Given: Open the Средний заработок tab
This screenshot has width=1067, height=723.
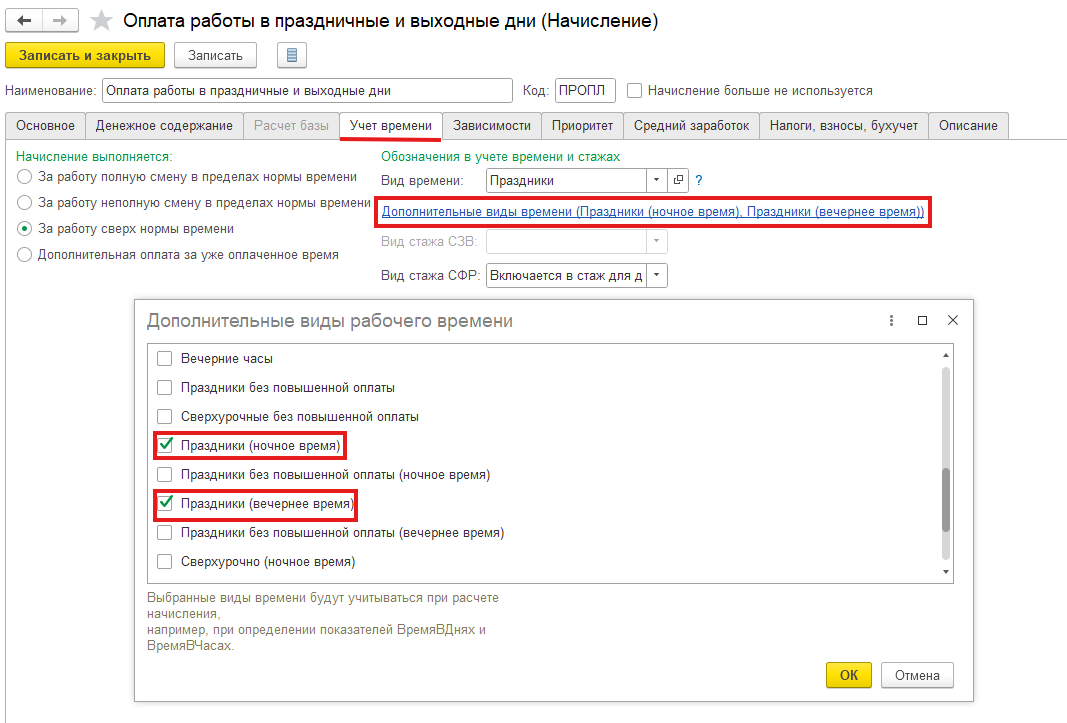Looking at the screenshot, I should point(691,126).
